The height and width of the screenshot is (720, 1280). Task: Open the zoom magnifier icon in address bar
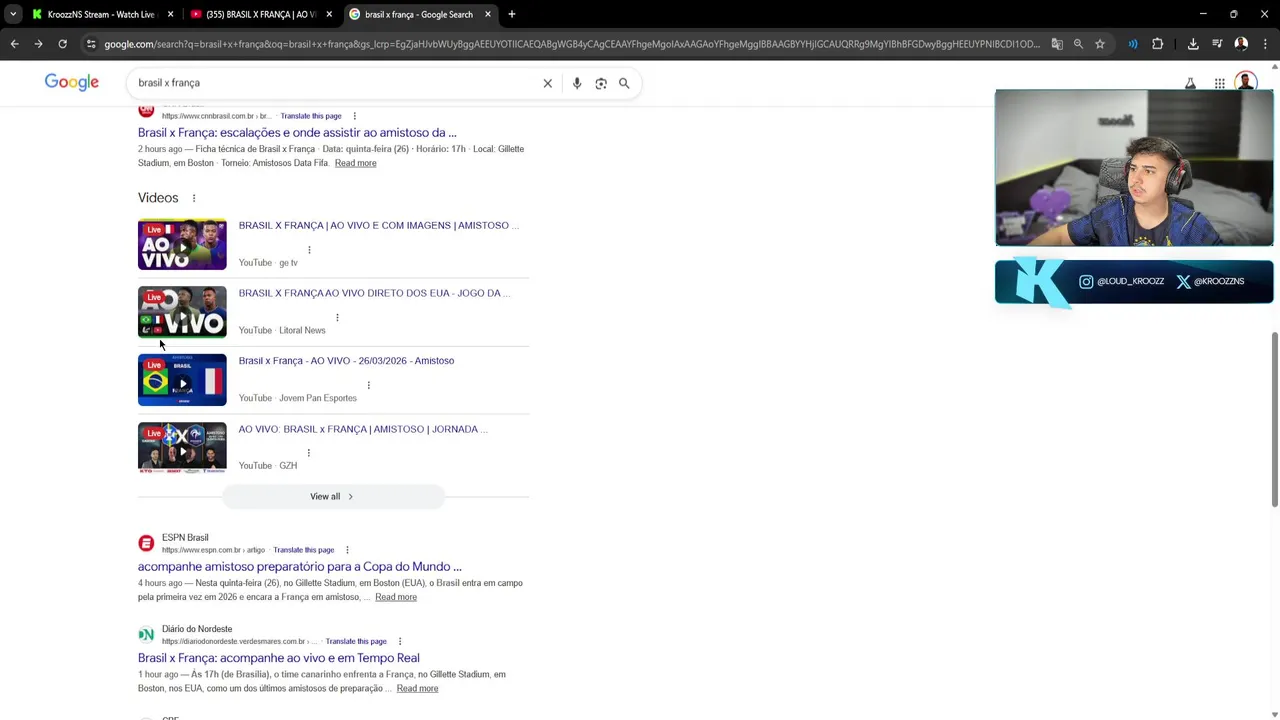1078,44
